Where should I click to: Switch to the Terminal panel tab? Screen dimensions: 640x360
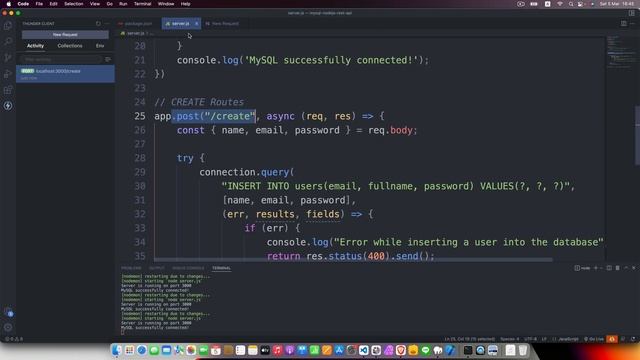[221, 268]
